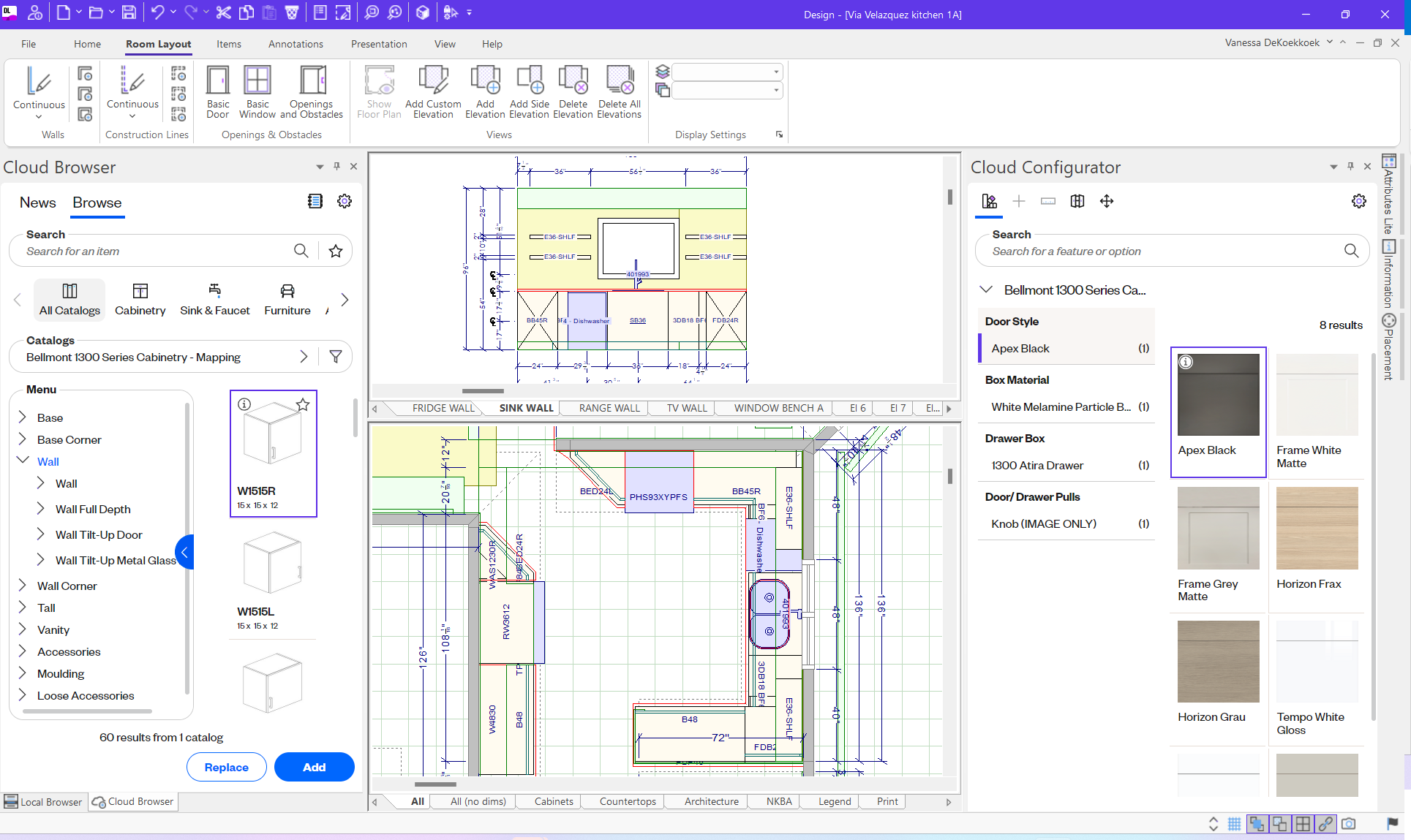1411x840 pixels.
Task: Click the Add button
Action: tap(314, 767)
